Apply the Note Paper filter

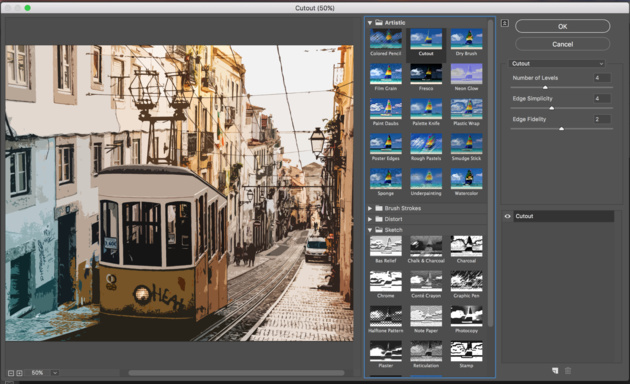pos(426,316)
